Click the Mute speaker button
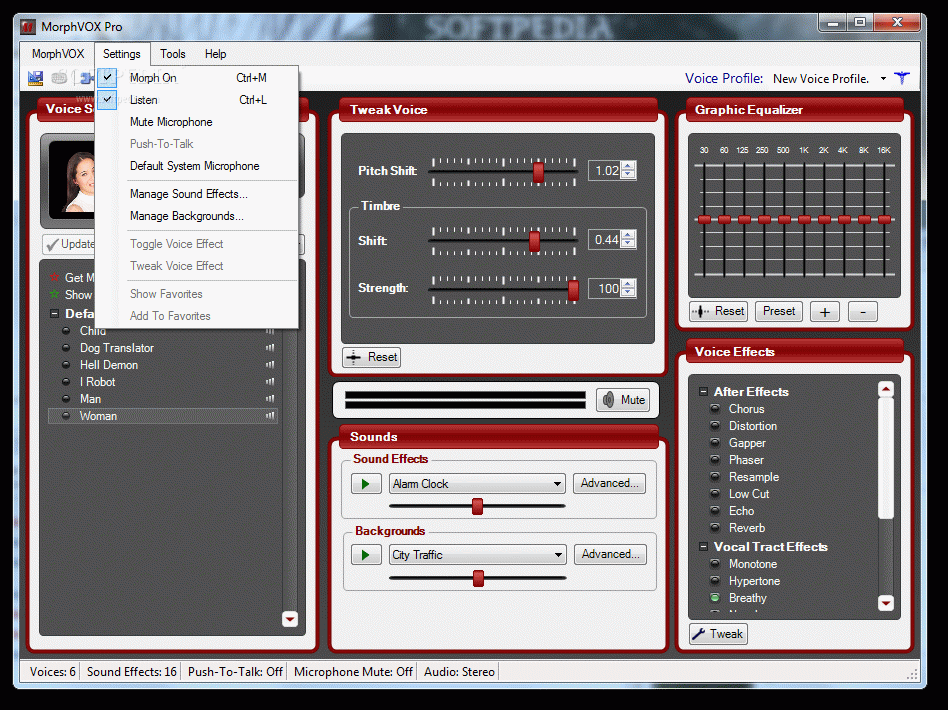 [x=623, y=400]
